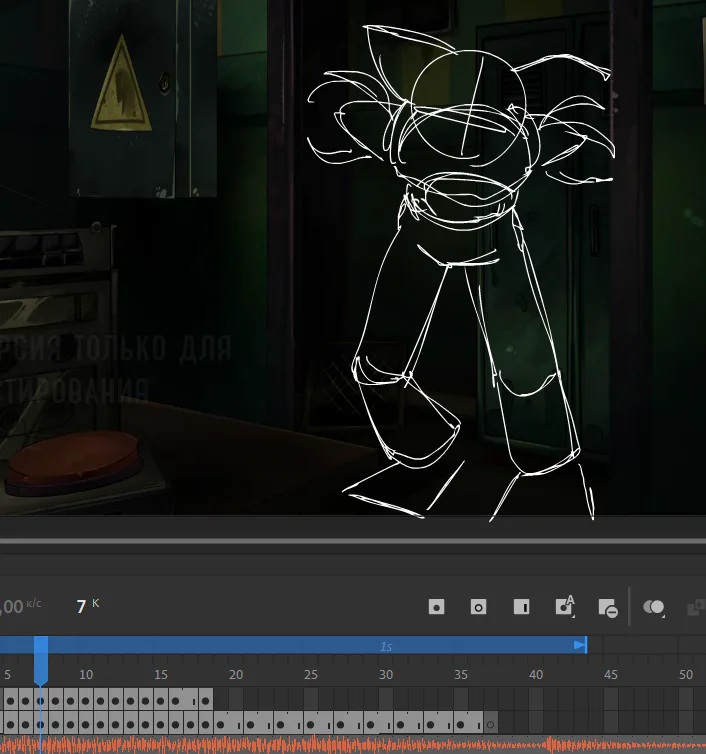
Task: Select lower layer keyframe at frame 31
Action: click(x=401, y=724)
